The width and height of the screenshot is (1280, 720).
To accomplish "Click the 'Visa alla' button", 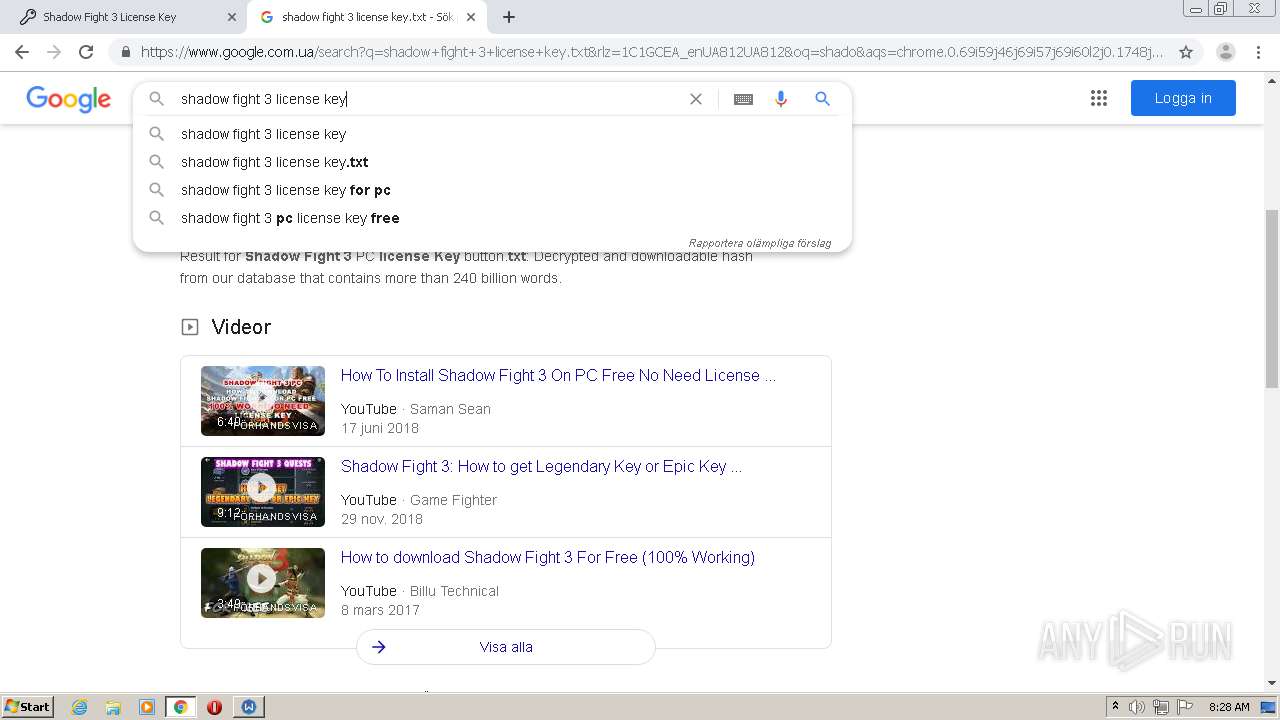I will (x=506, y=647).
